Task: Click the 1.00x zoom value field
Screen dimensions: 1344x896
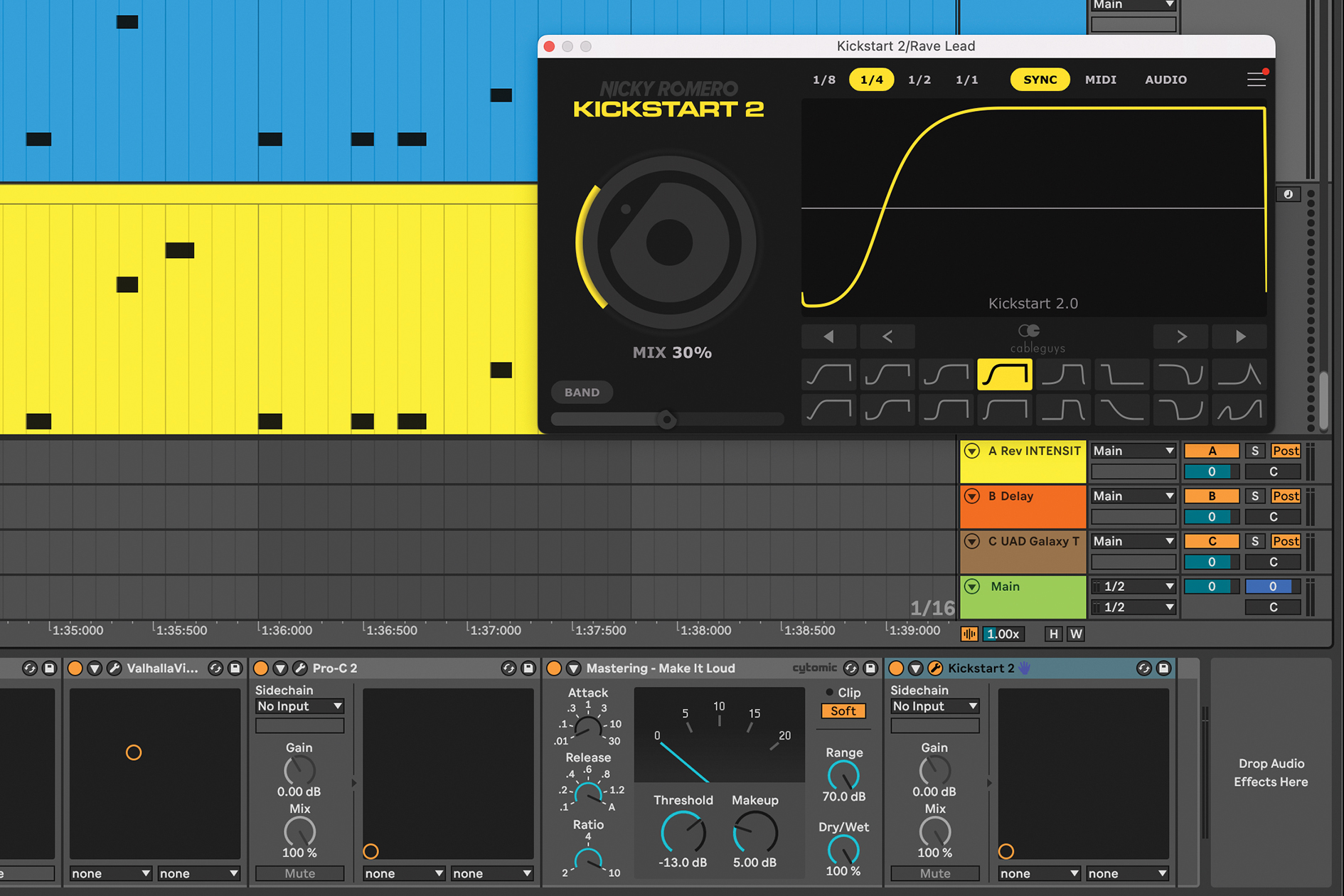Action: click(1003, 634)
